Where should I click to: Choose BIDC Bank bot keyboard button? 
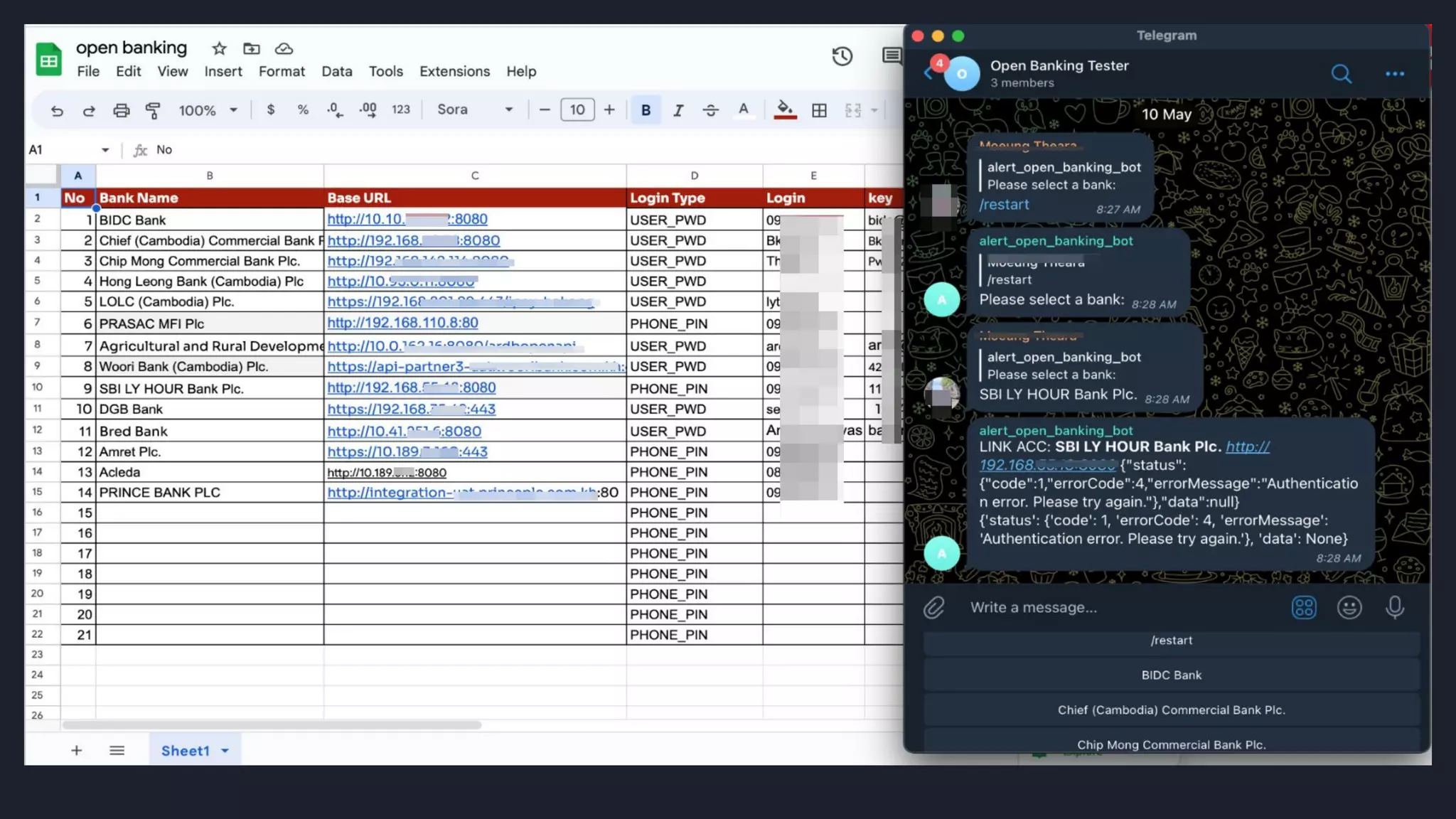[1172, 675]
